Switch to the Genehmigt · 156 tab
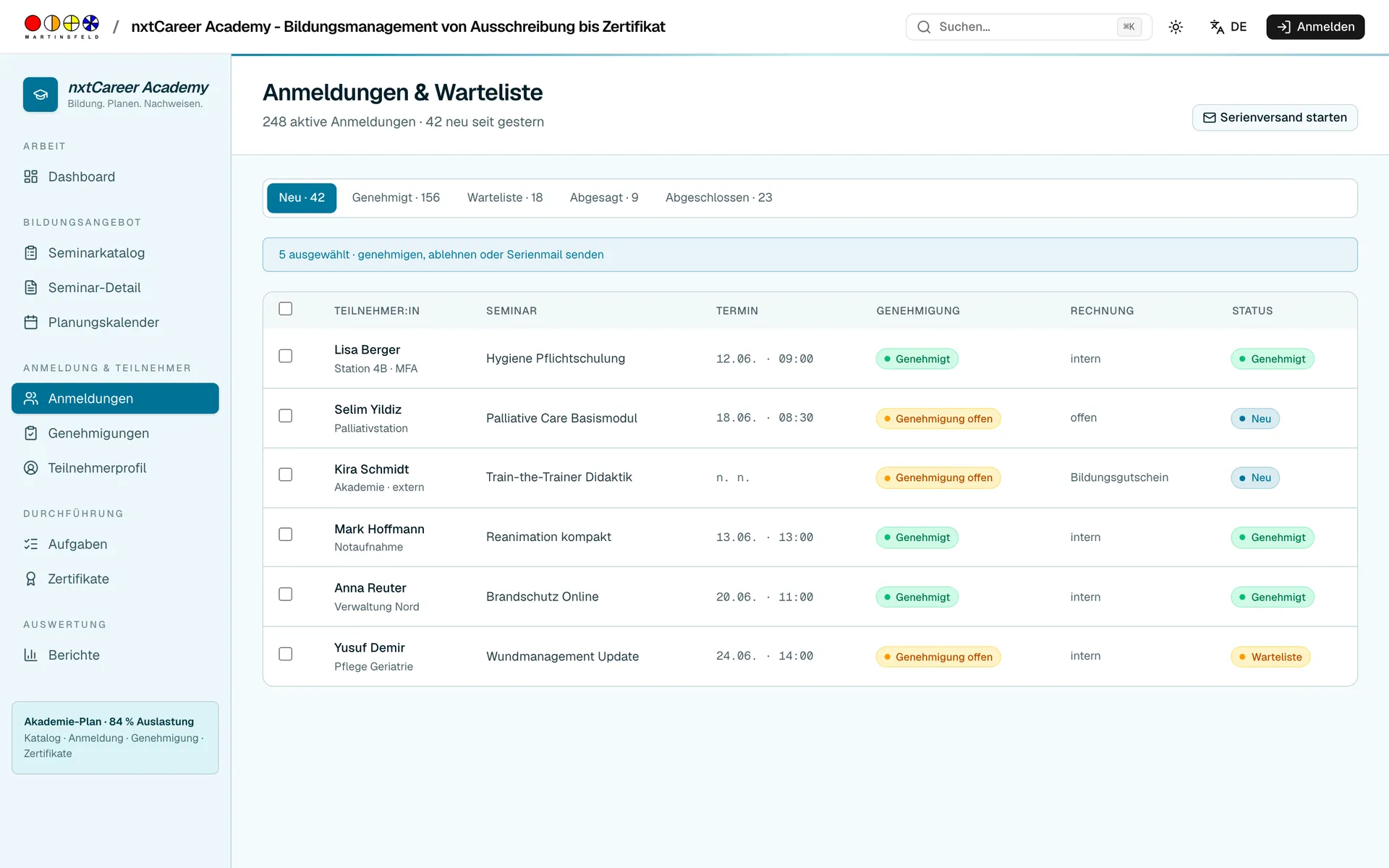Screen dimensions: 1389x868 396,197
